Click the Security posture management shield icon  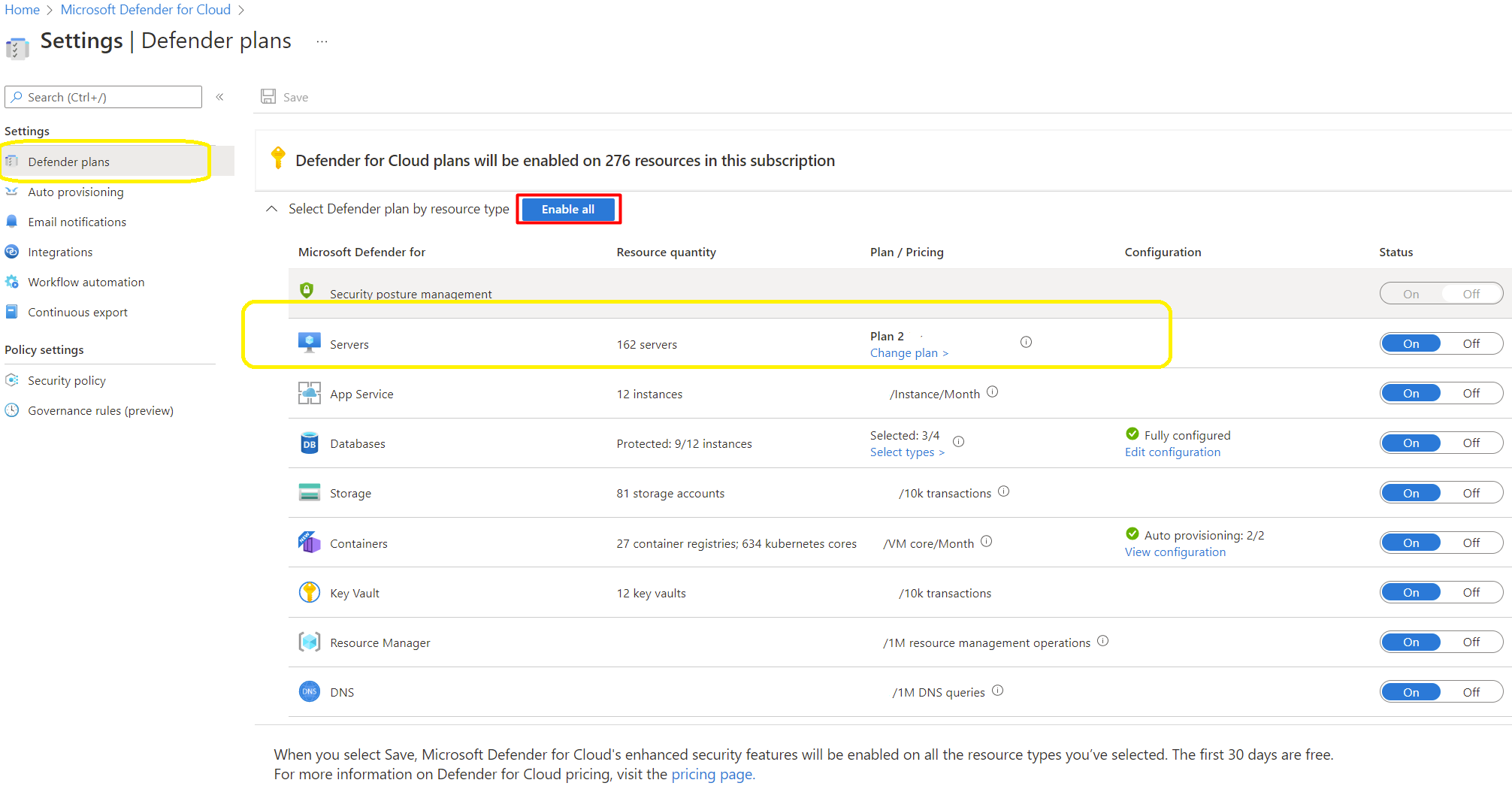[x=307, y=290]
